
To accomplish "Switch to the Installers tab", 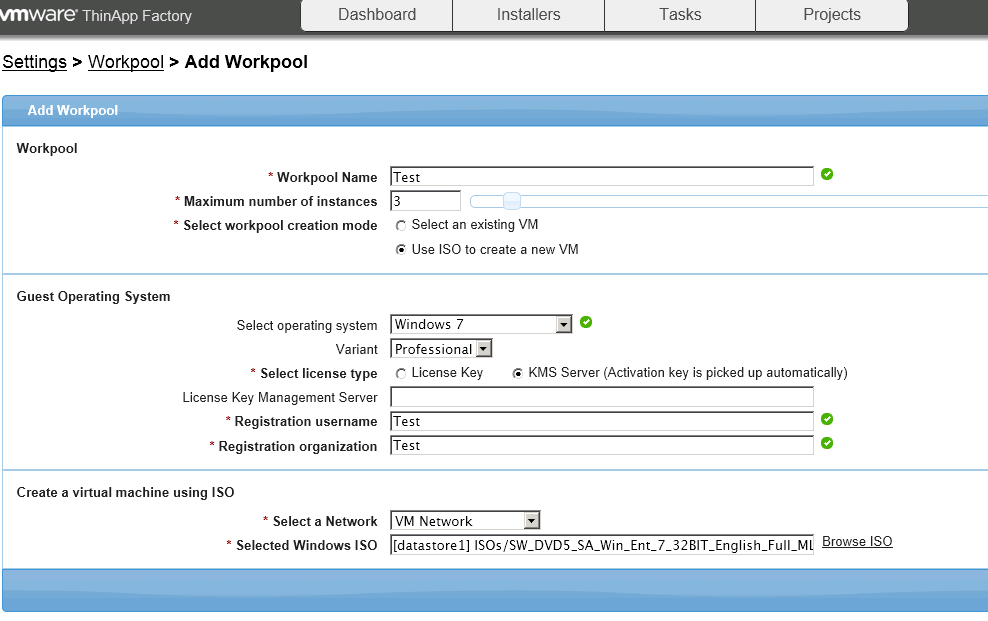I will 528,15.
